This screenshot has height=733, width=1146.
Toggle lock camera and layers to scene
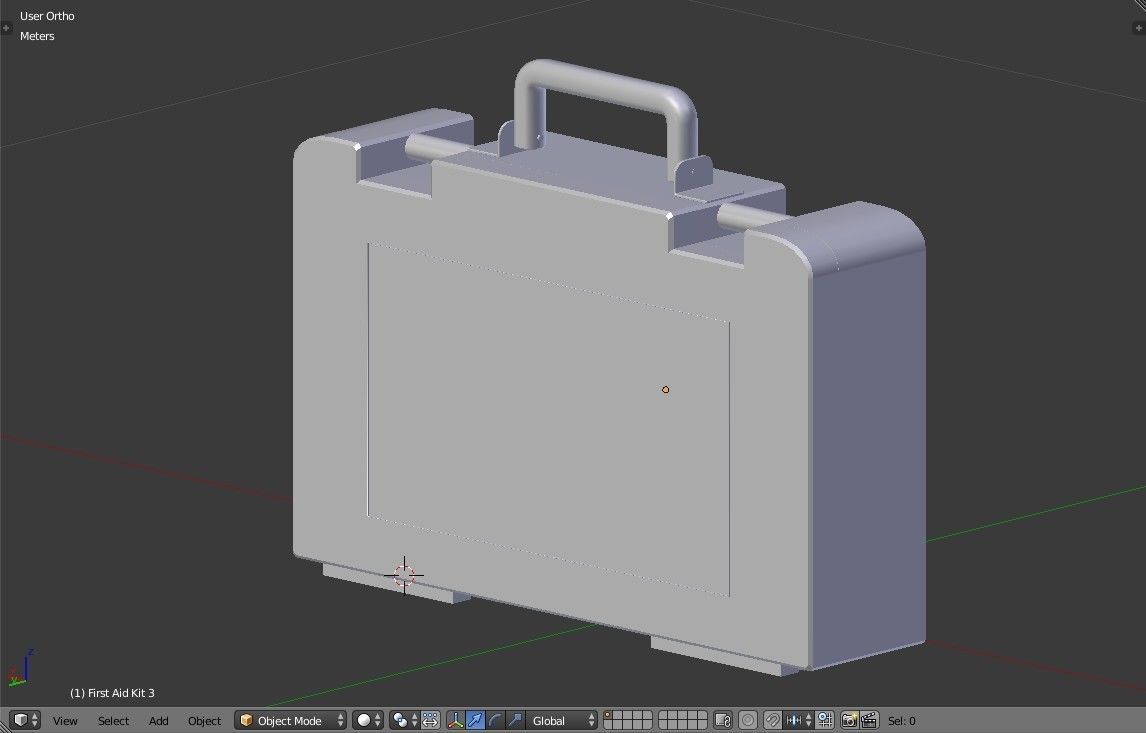tap(723, 721)
